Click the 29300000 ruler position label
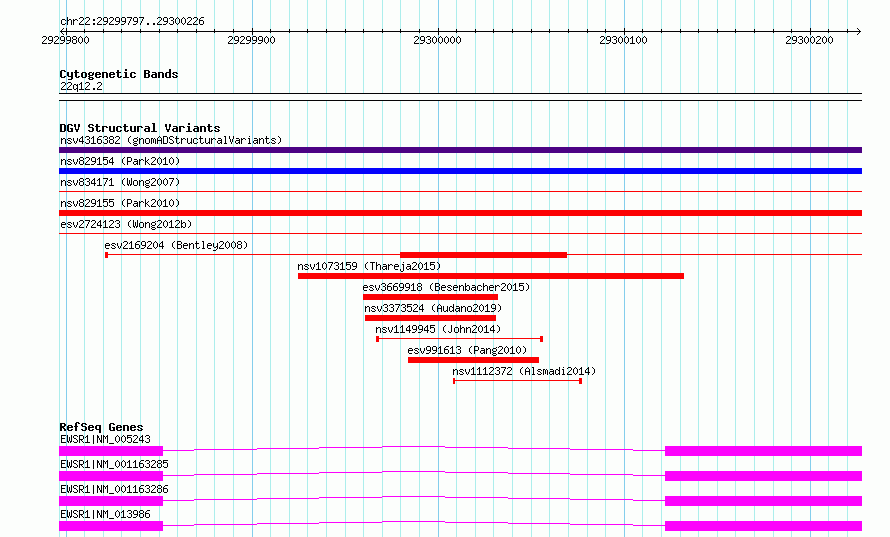890x537 pixels. click(x=437, y=40)
